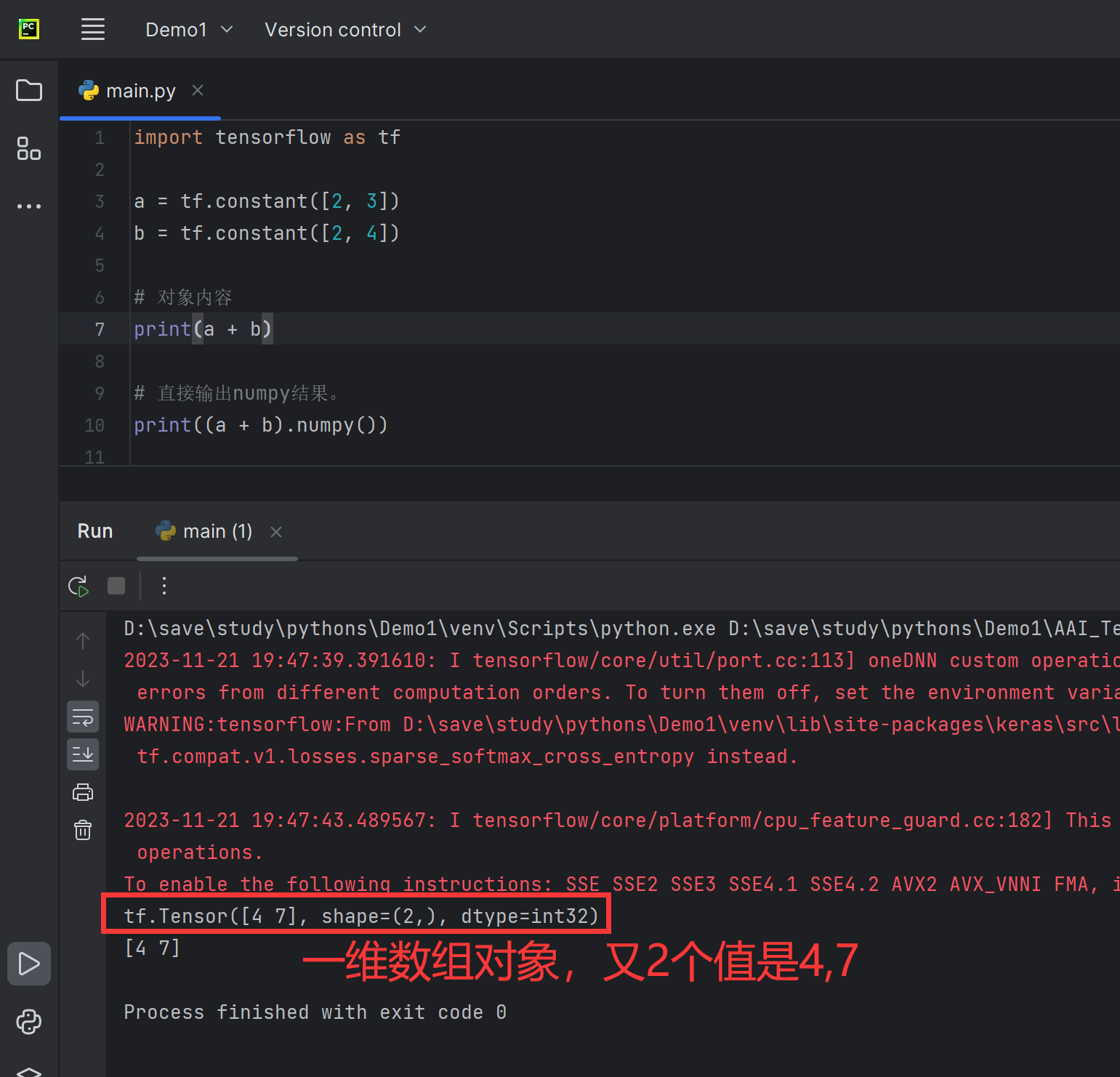Viewport: 1120px width, 1077px height.
Task: Click WARNING:tensorflow console line
Action: pos(621,724)
